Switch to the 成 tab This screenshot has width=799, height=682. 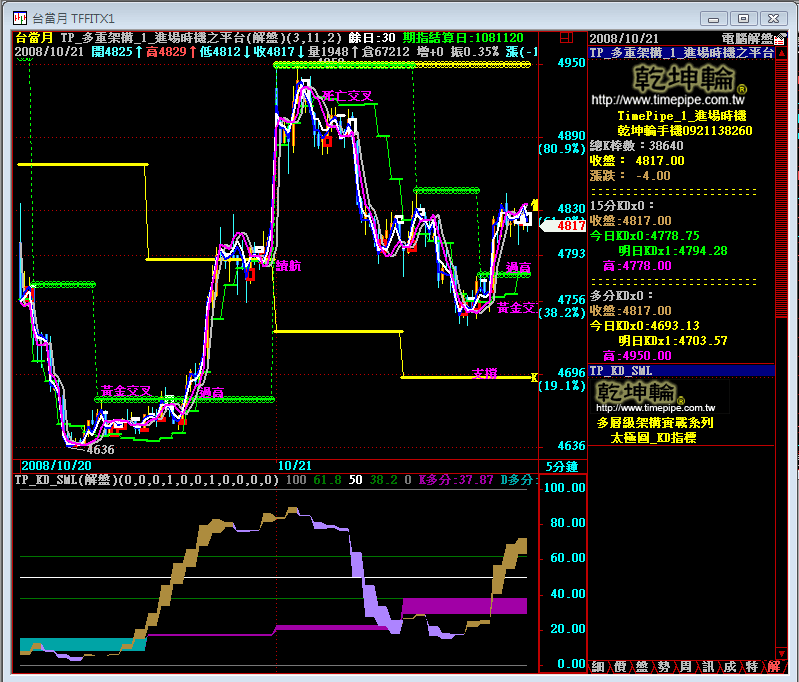730,667
